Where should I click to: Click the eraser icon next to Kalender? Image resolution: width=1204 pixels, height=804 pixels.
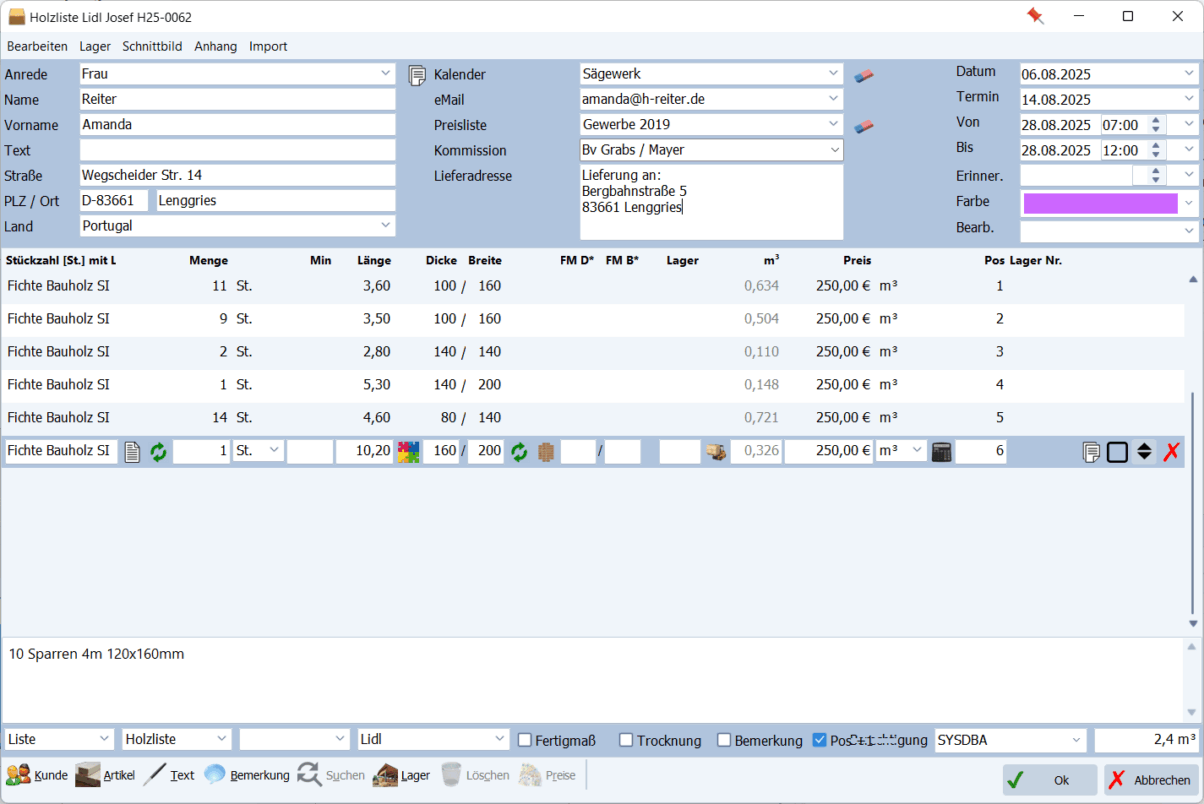pos(864,75)
